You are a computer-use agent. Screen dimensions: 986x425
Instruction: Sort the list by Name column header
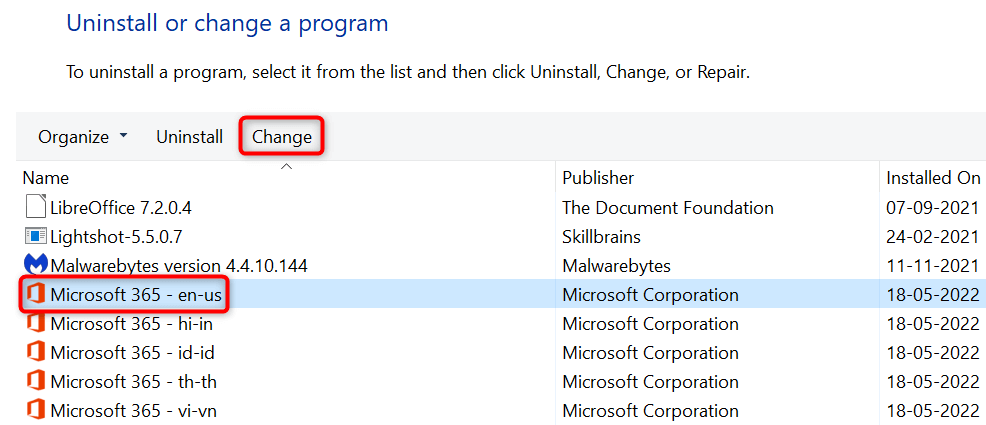[46, 178]
